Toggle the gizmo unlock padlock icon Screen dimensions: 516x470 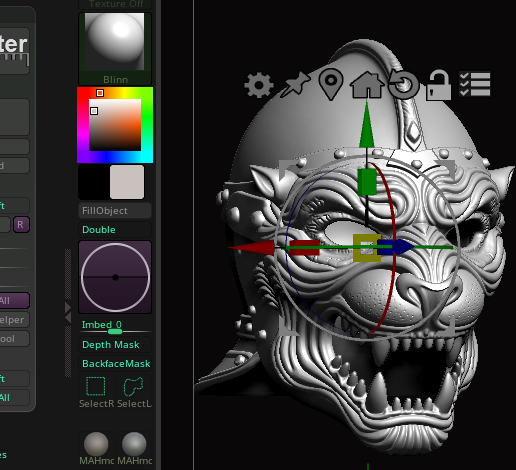(x=439, y=85)
